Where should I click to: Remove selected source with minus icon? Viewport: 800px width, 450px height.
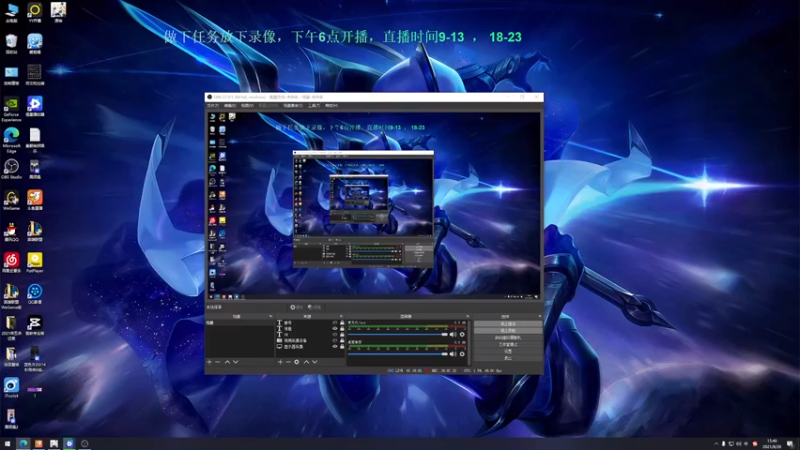click(288, 362)
